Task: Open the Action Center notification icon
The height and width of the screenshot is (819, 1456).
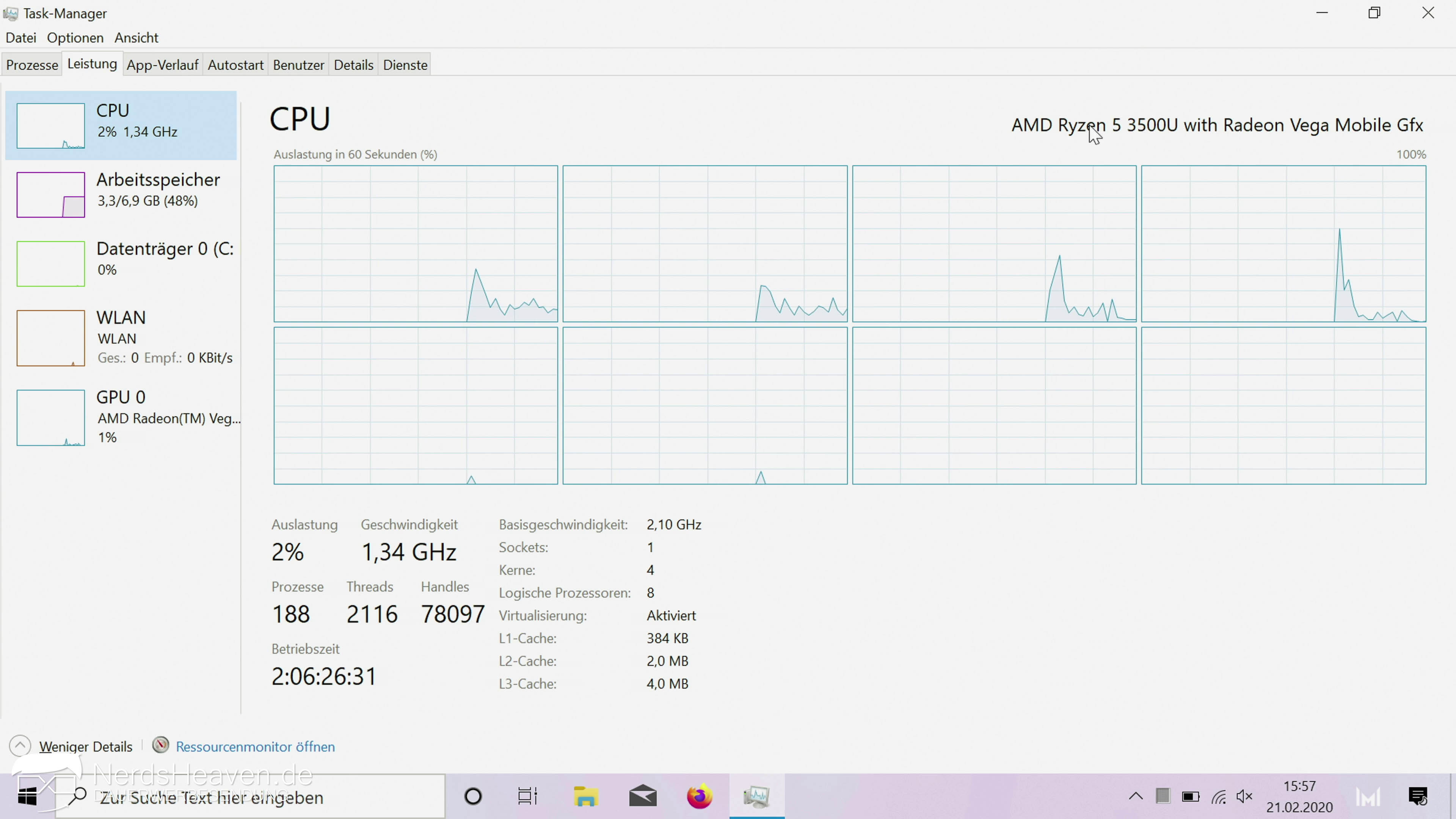Action: (x=1418, y=797)
